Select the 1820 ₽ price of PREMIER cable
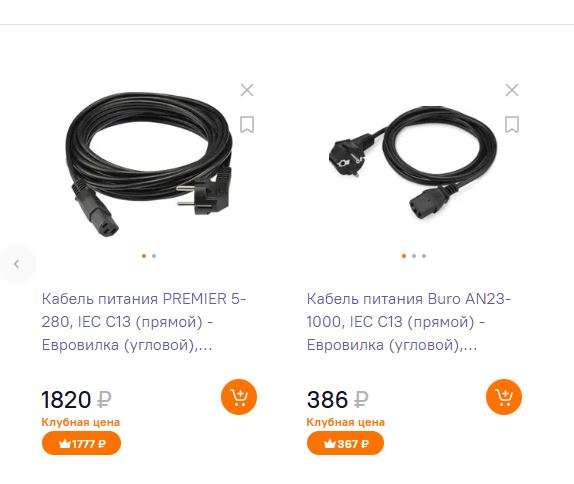This screenshot has width=574, height=484. tap(76, 399)
